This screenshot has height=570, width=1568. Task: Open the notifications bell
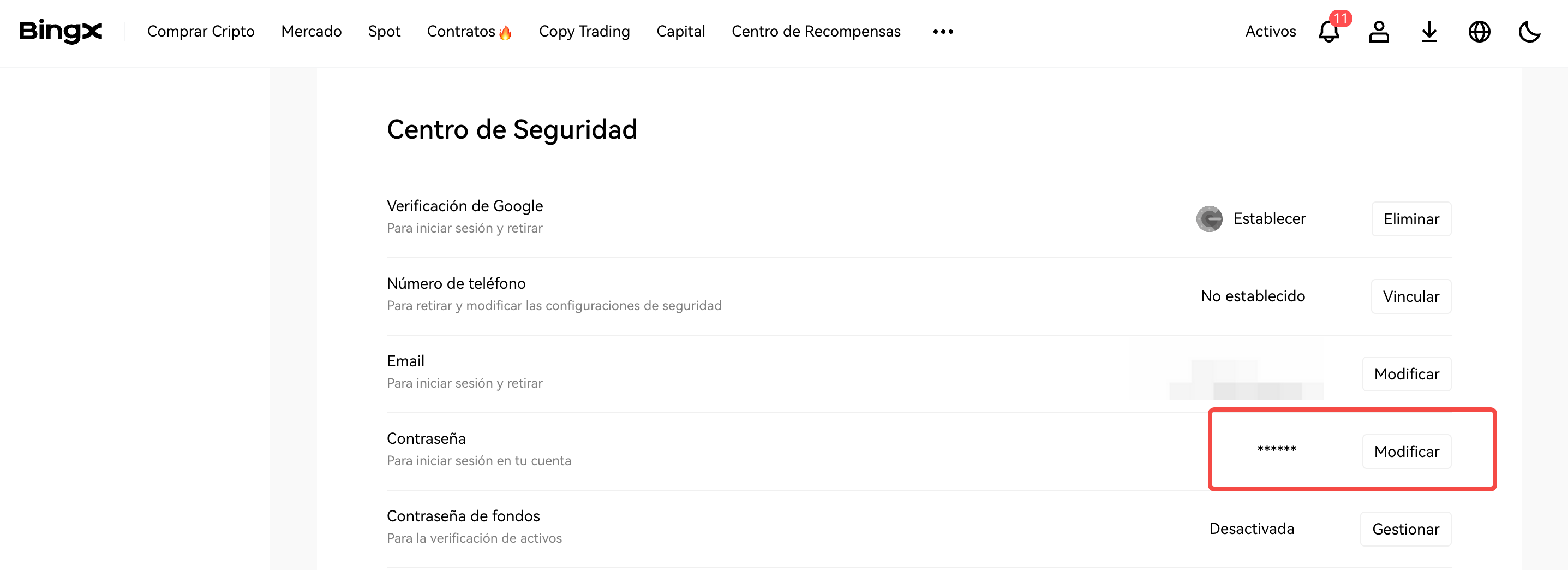tap(1328, 32)
